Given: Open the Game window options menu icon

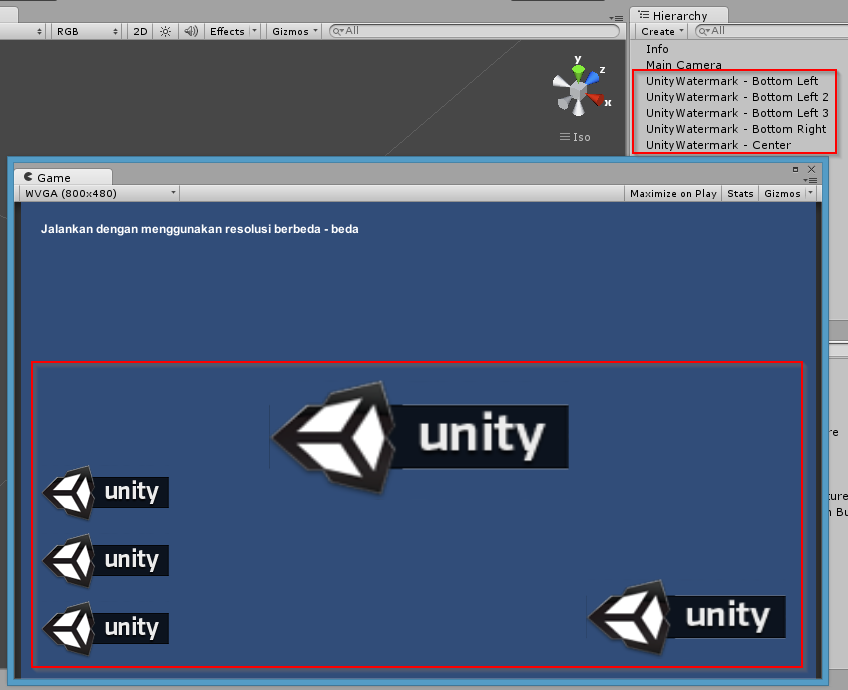Looking at the screenshot, I should [811, 180].
